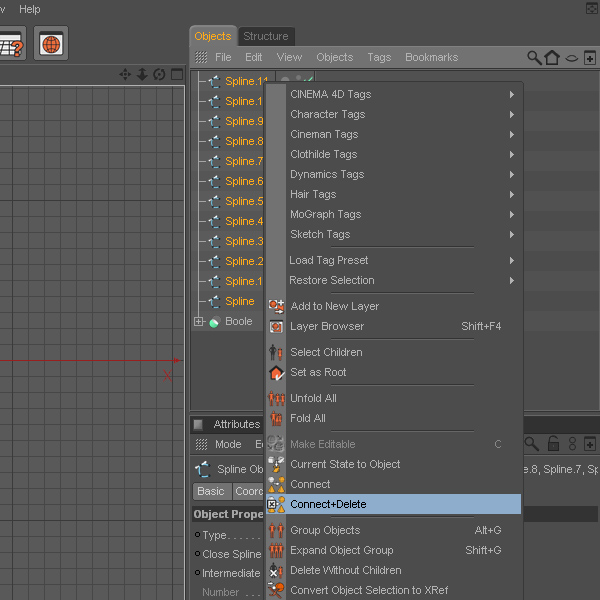Expand Clothilde Tags submenu arrow
This screenshot has height=600, width=600.
click(512, 155)
